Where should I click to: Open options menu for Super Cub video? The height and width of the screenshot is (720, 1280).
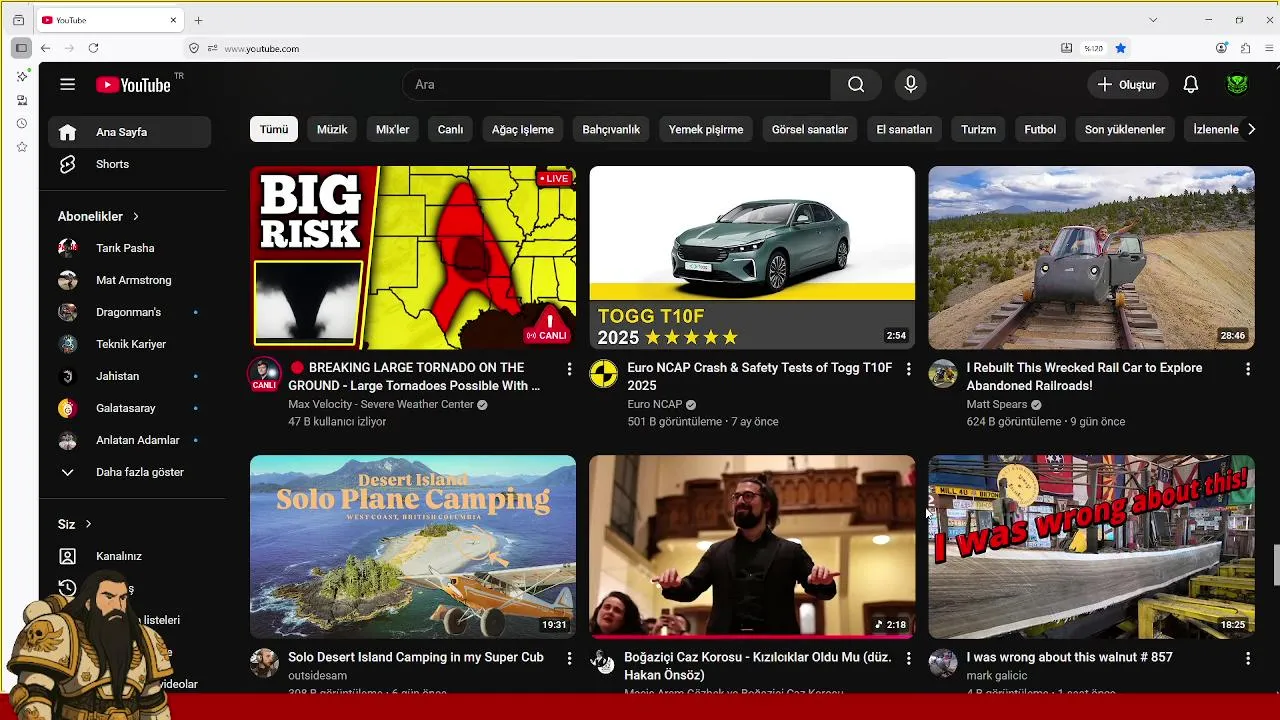pos(569,658)
